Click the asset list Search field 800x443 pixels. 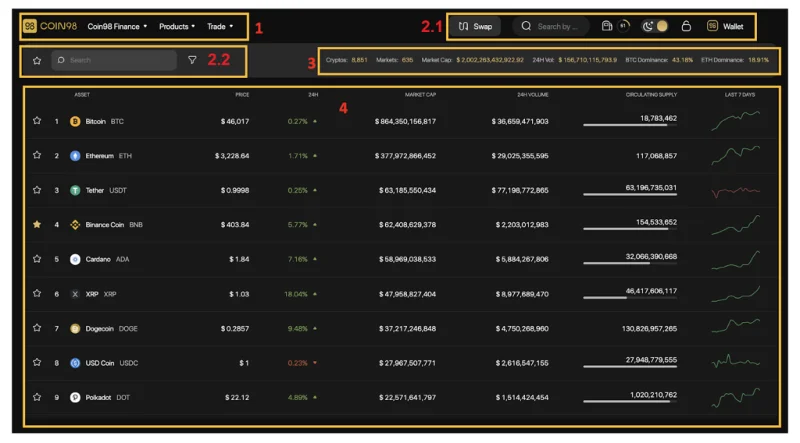(x=114, y=60)
